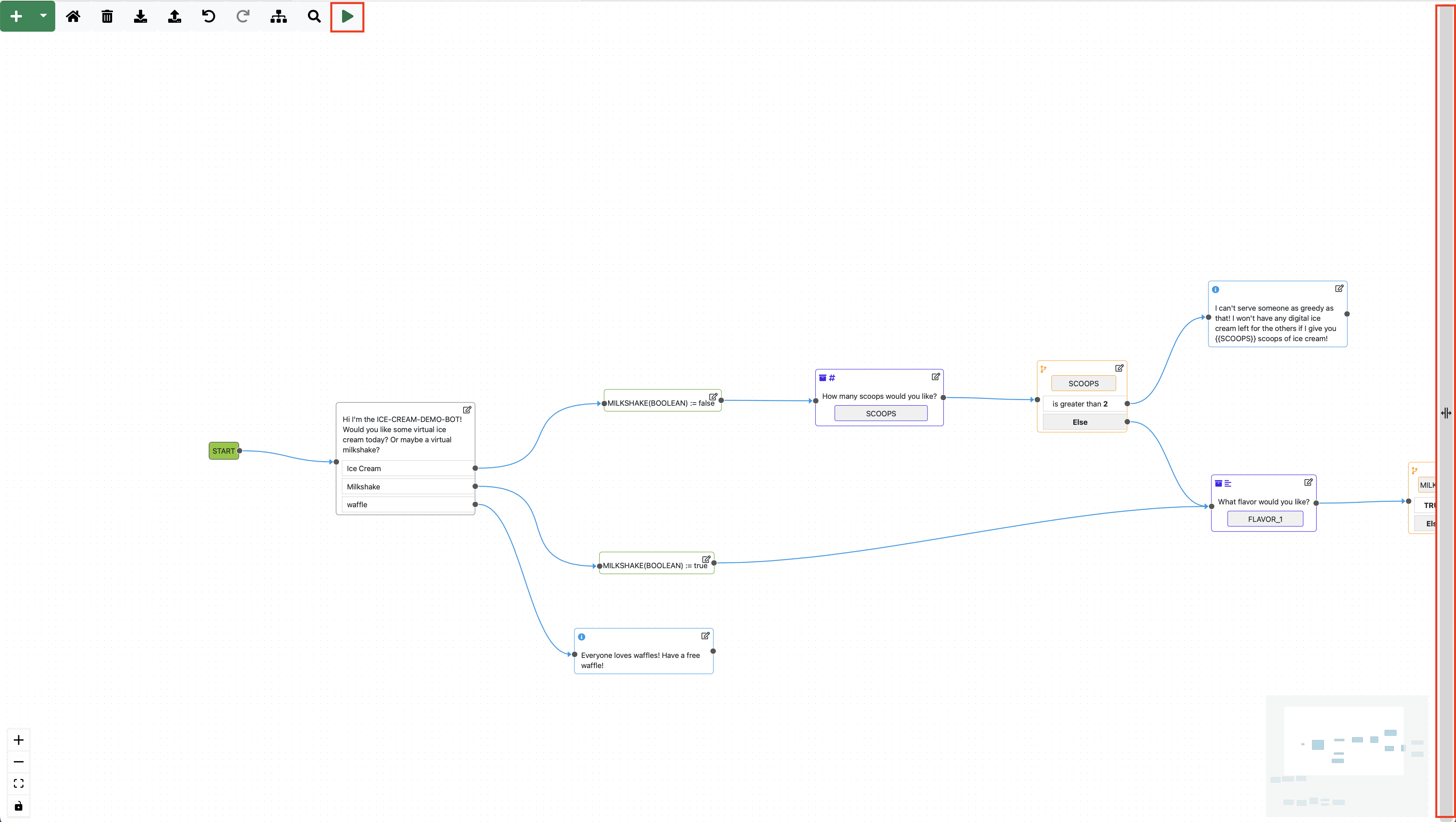The width and height of the screenshot is (1456, 822).
Task: Click the trash delete icon
Action: point(107,16)
